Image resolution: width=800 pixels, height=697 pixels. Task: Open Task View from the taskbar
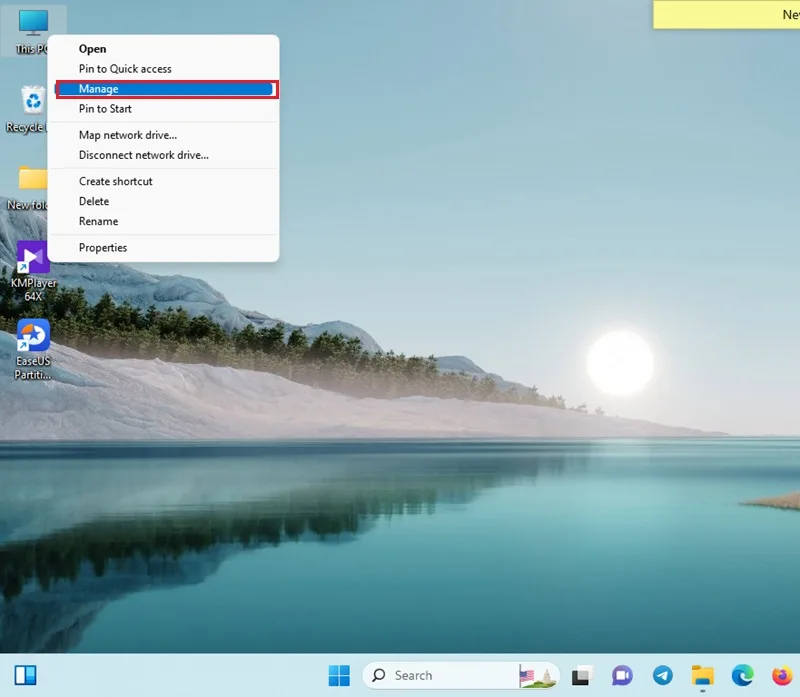point(582,676)
